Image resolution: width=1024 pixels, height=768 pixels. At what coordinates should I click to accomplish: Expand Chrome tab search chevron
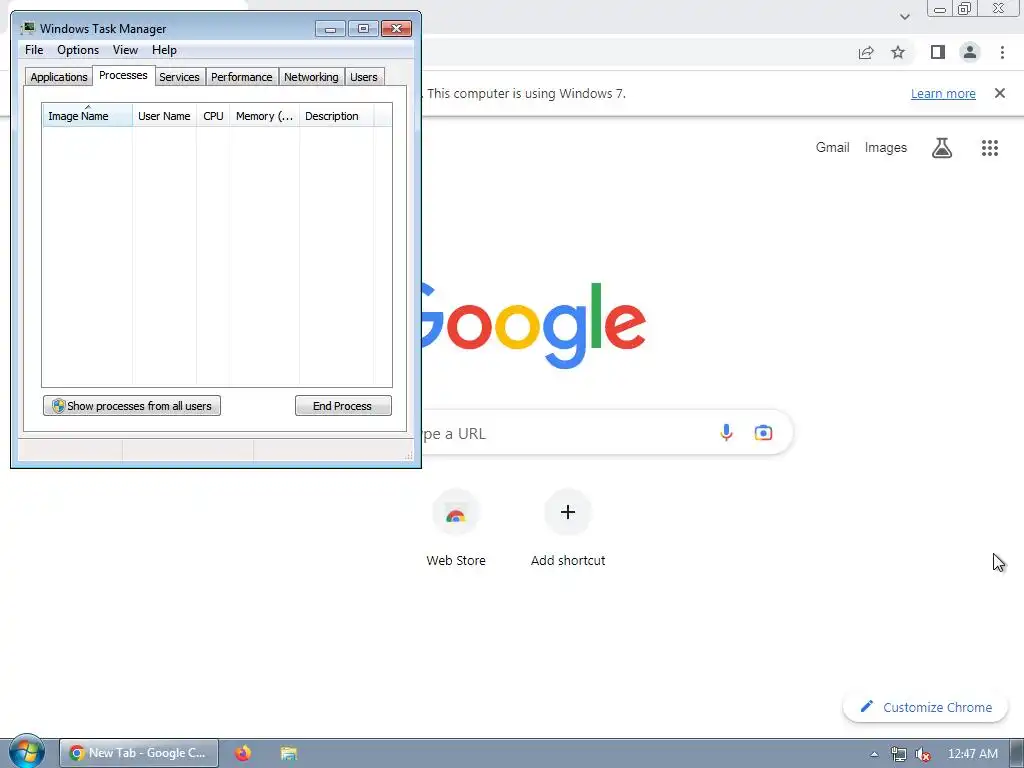904,17
